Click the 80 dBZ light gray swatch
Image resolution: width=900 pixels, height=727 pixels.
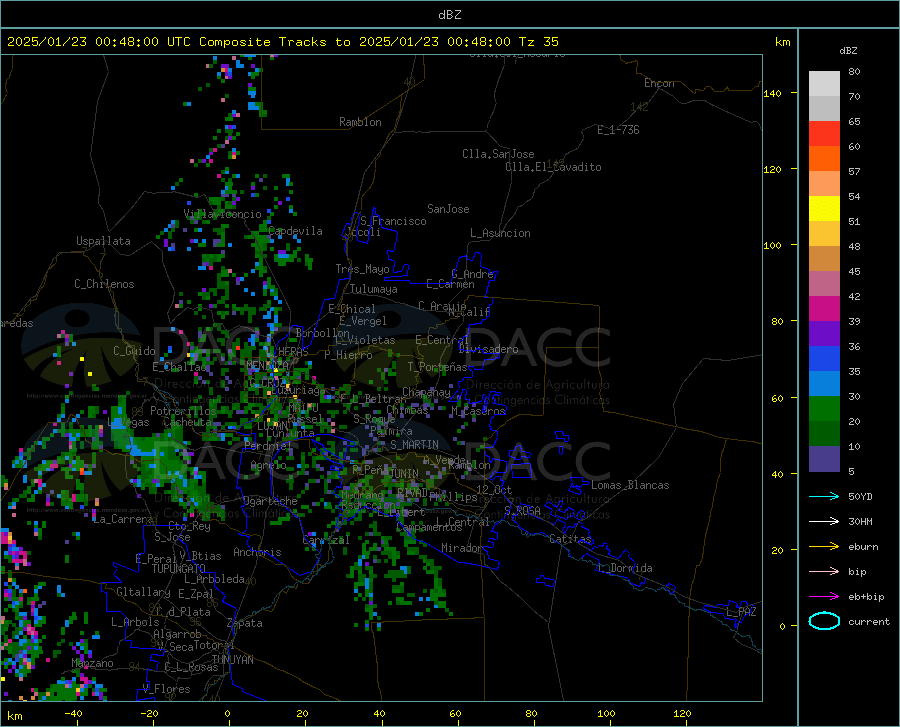point(824,84)
